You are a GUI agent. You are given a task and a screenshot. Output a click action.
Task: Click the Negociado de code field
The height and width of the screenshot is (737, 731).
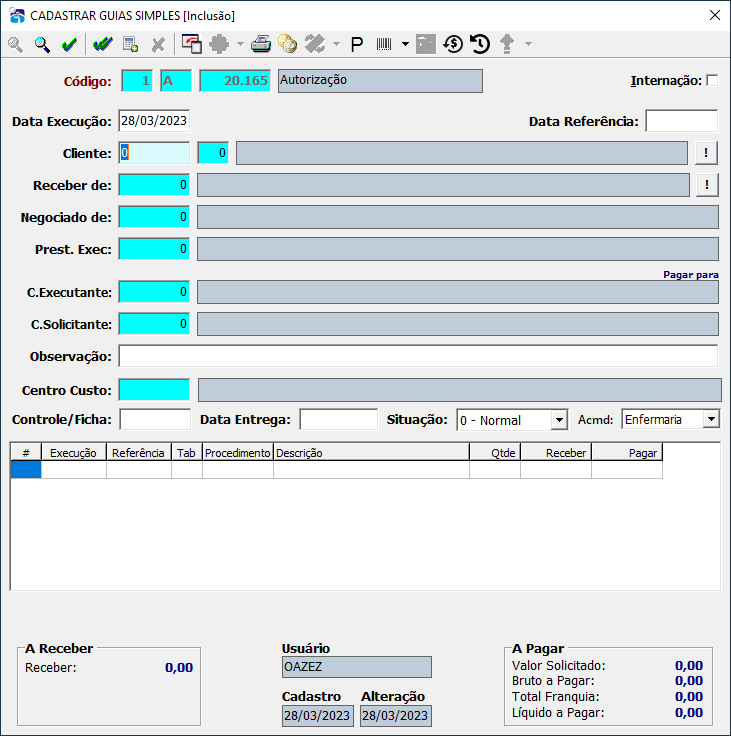coord(154,217)
